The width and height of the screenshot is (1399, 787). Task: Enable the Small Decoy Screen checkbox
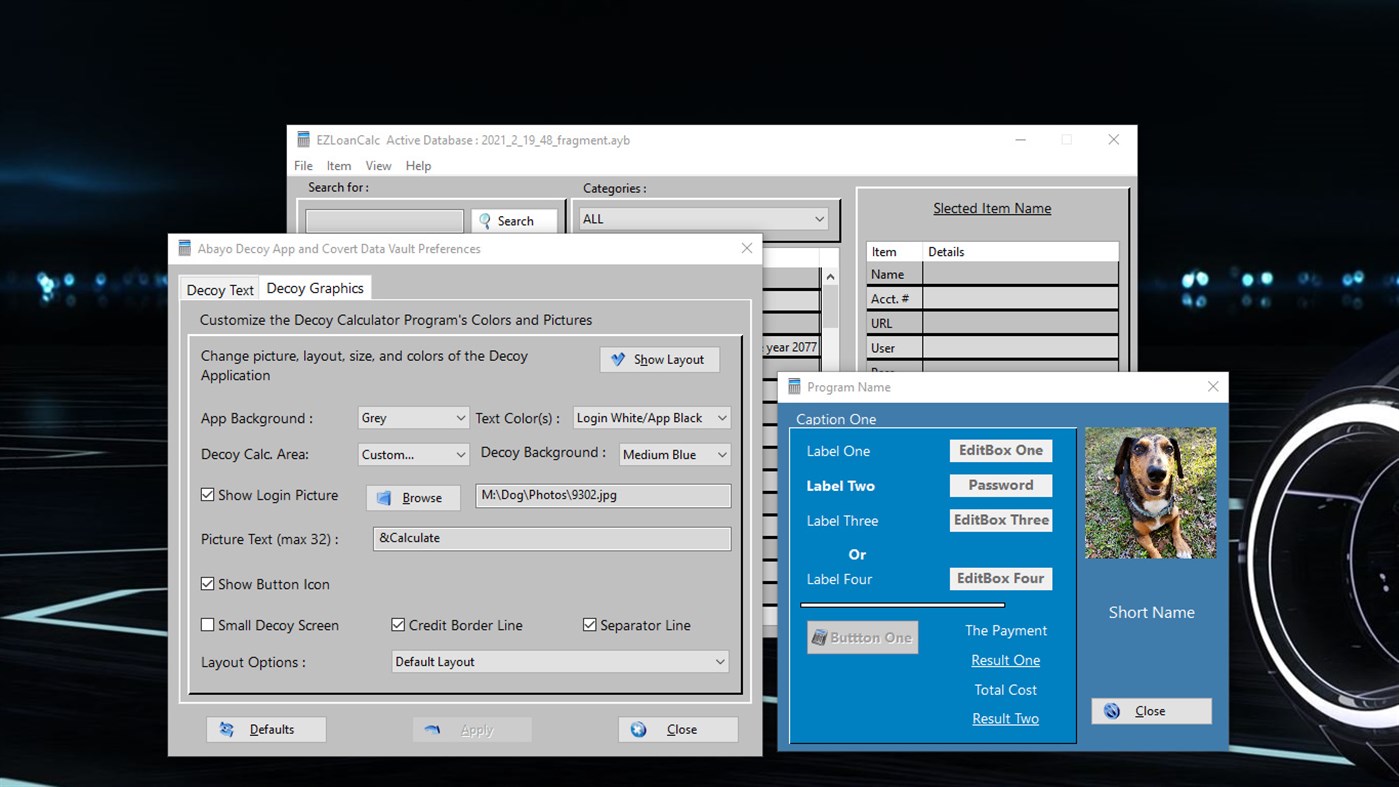pyautogui.click(x=208, y=625)
